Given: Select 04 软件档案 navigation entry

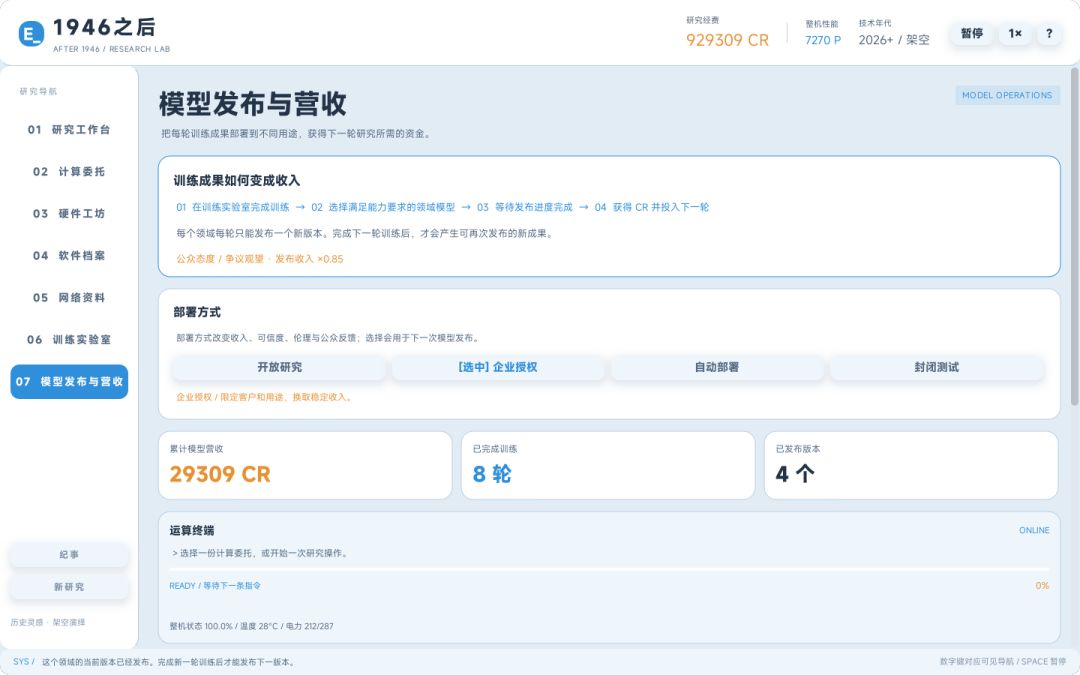Looking at the screenshot, I should pos(69,256).
